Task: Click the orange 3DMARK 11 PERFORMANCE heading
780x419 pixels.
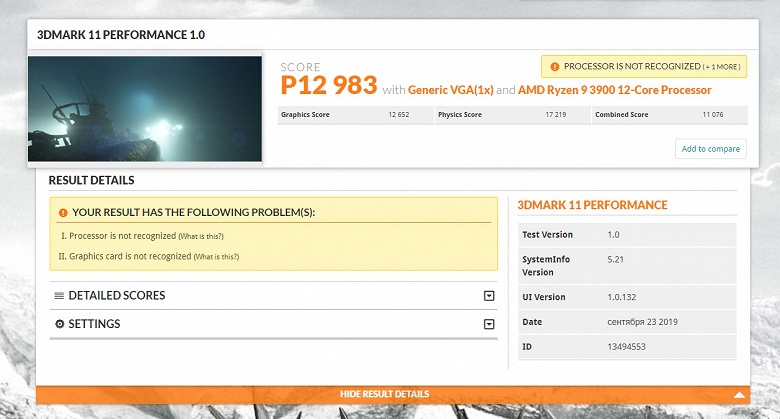Action: pyautogui.click(x=592, y=205)
